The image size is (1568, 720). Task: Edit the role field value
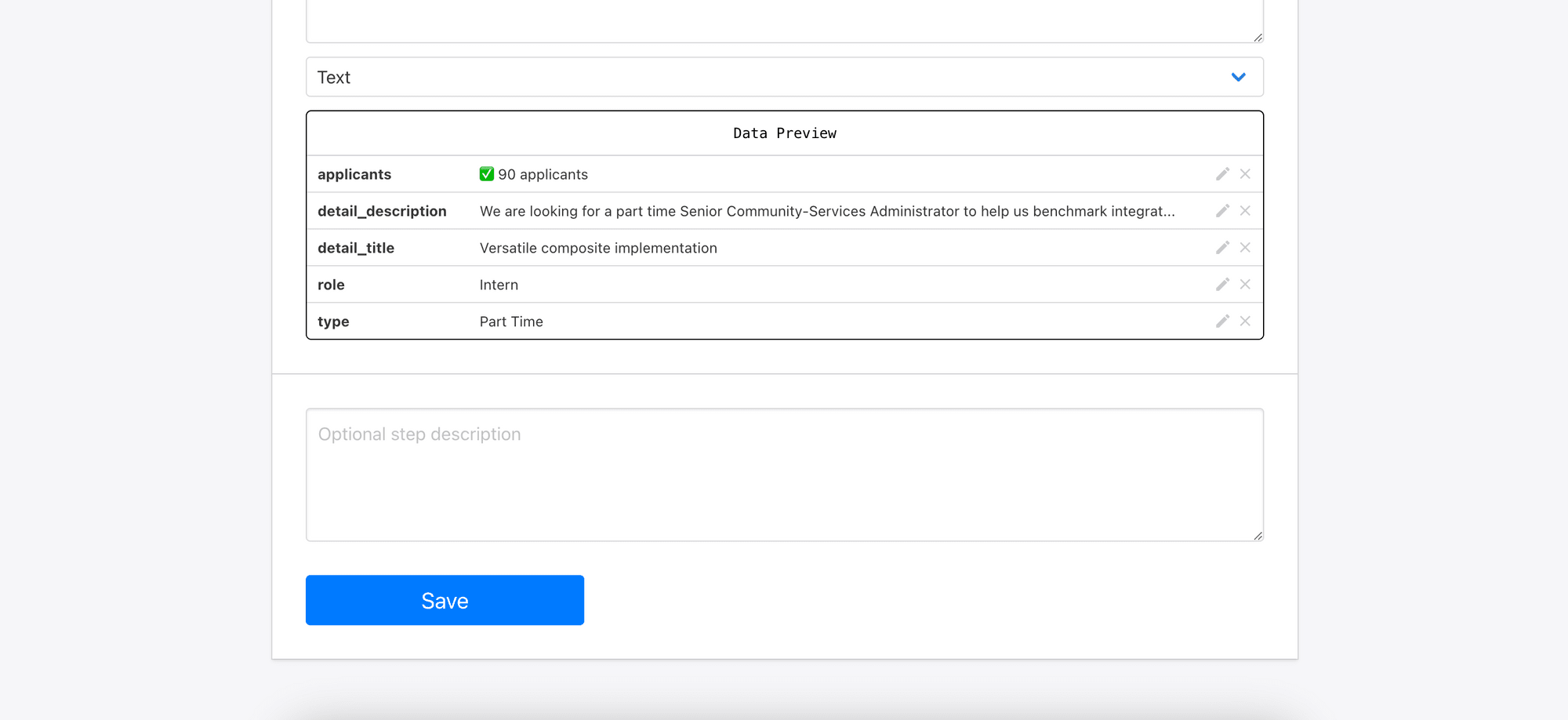1222,285
